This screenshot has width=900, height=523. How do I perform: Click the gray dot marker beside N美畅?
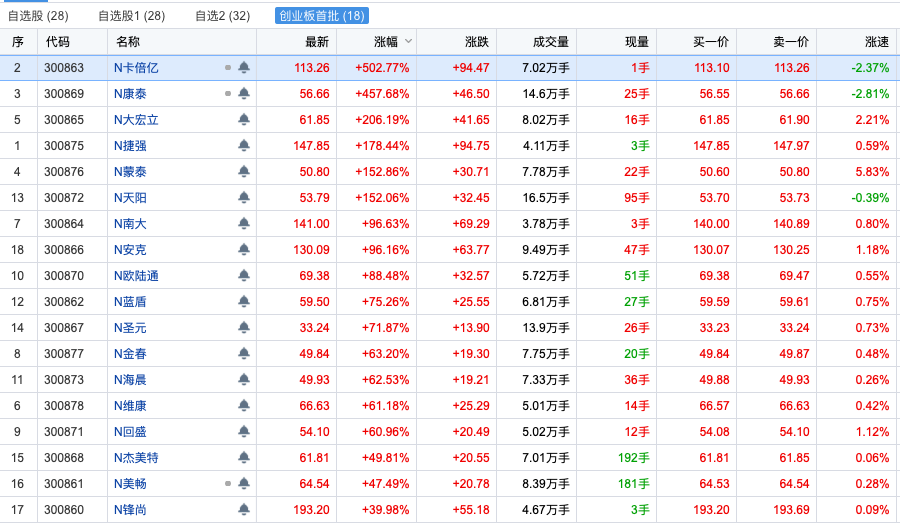click(228, 484)
